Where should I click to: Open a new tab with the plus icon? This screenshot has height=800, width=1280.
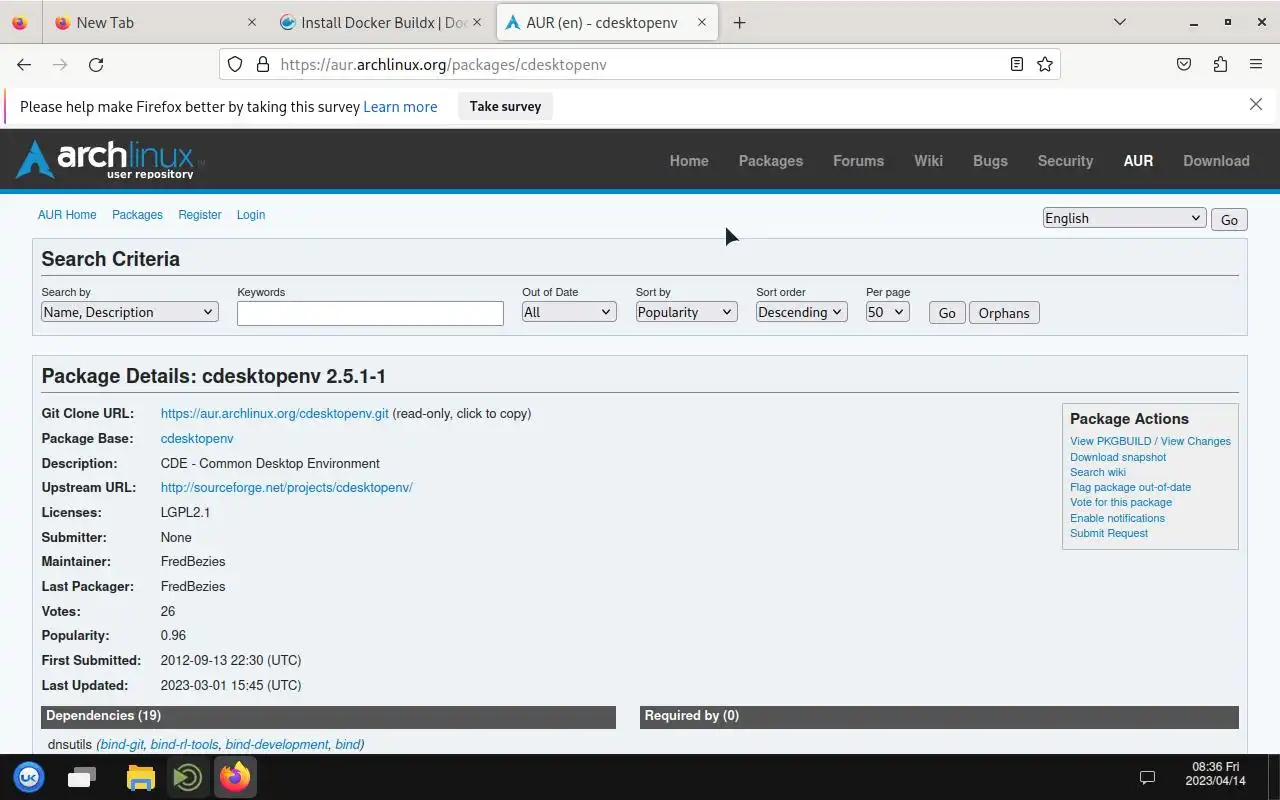coord(739,22)
